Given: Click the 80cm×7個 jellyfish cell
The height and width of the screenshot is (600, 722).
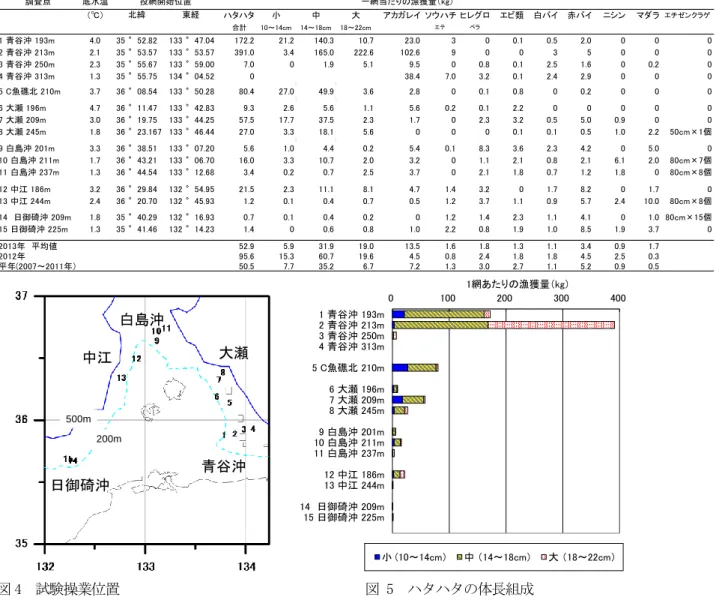Looking at the screenshot, I should pos(690,161).
